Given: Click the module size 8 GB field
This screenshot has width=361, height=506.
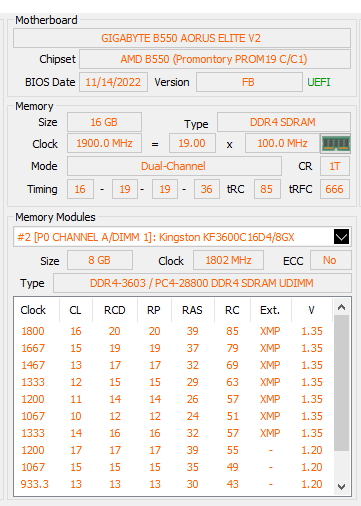Looking at the screenshot, I should pyautogui.click(x=100, y=260).
